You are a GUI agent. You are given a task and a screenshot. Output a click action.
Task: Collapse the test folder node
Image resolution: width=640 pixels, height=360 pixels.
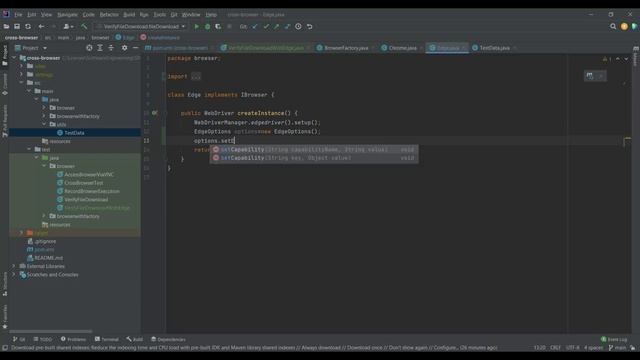pos(29,149)
